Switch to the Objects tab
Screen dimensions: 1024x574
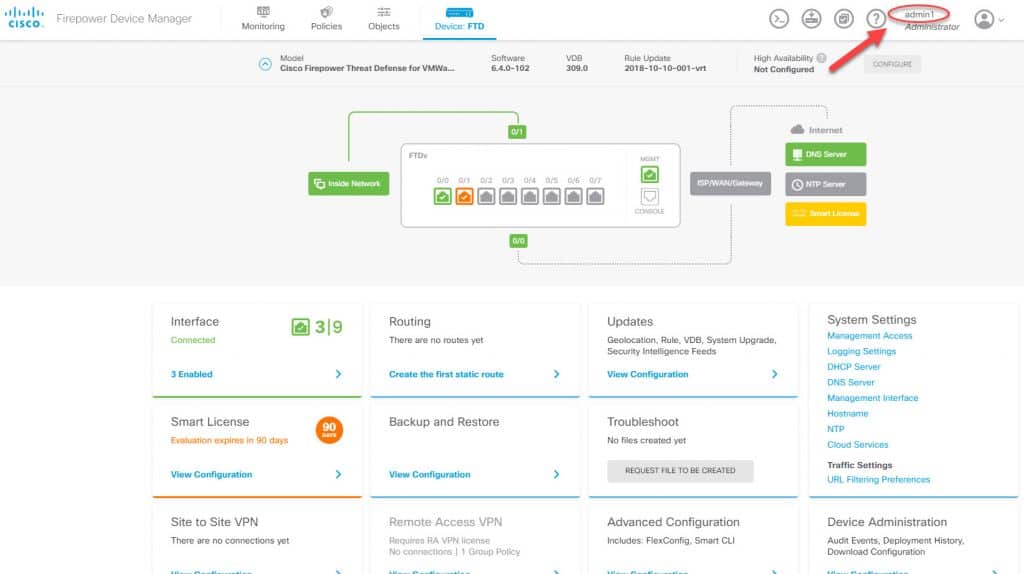click(384, 19)
